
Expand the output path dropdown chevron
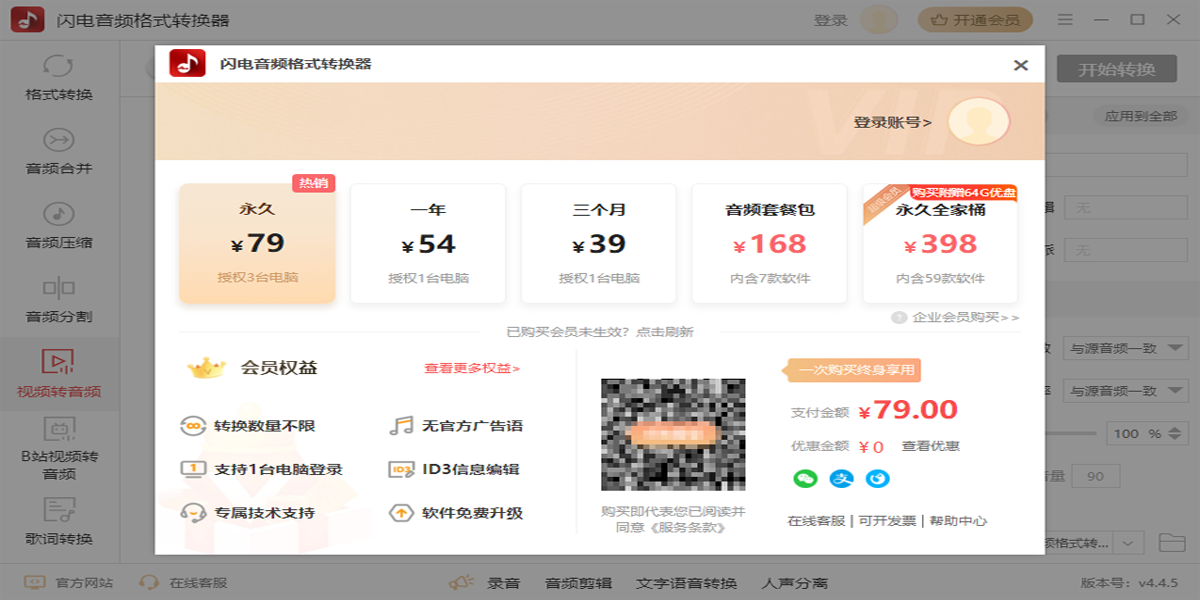[x=1129, y=543]
